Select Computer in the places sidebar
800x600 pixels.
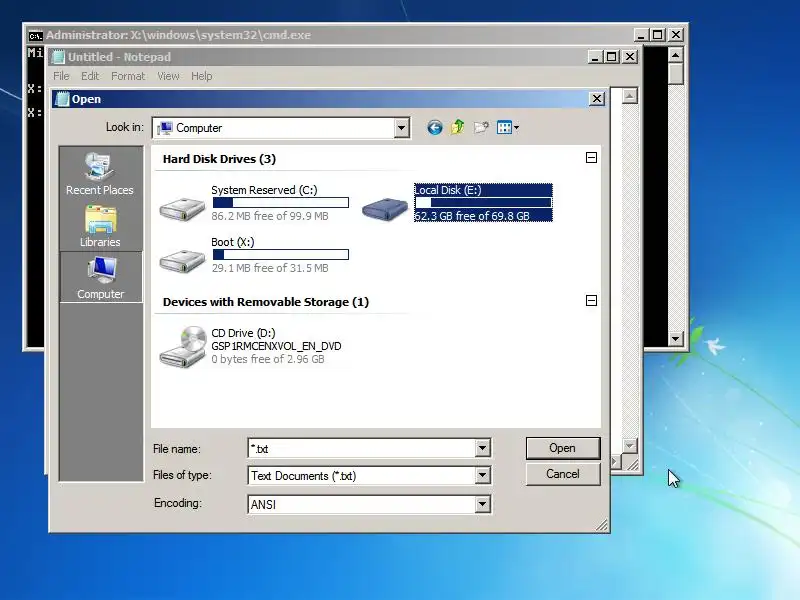pos(101,277)
